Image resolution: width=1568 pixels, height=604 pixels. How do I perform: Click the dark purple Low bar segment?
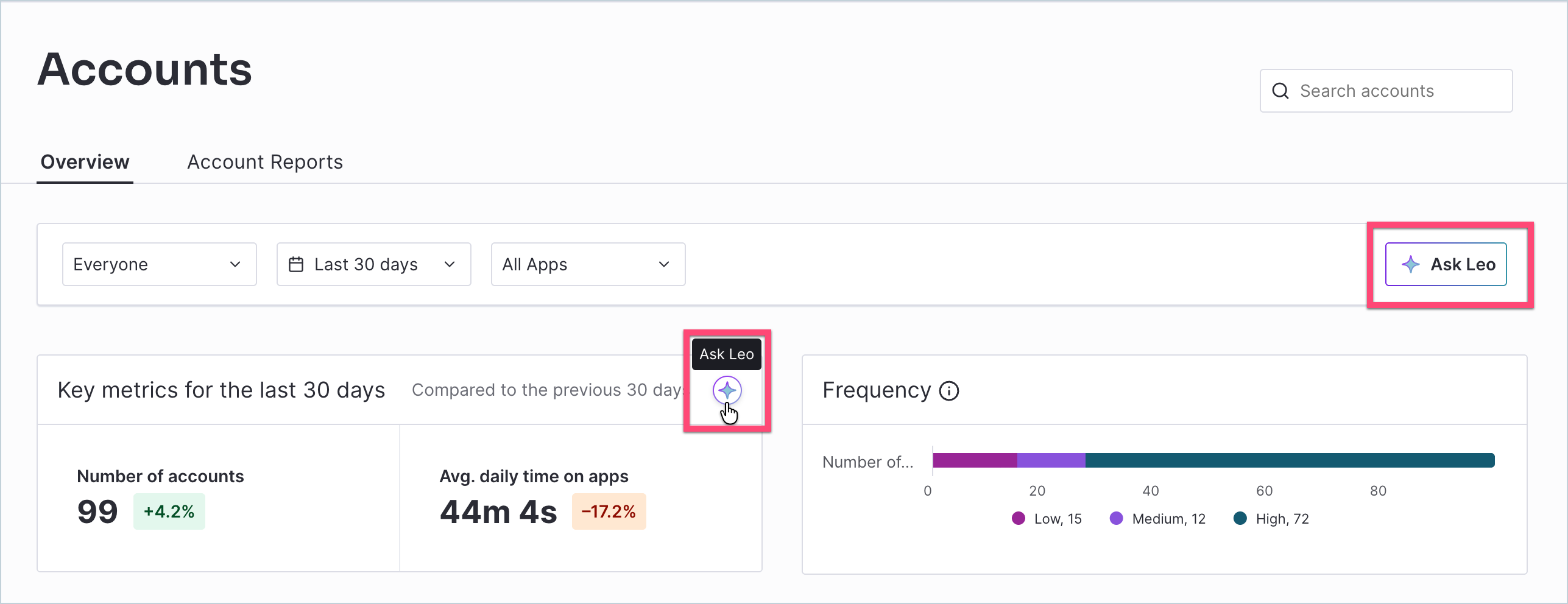tap(975, 460)
